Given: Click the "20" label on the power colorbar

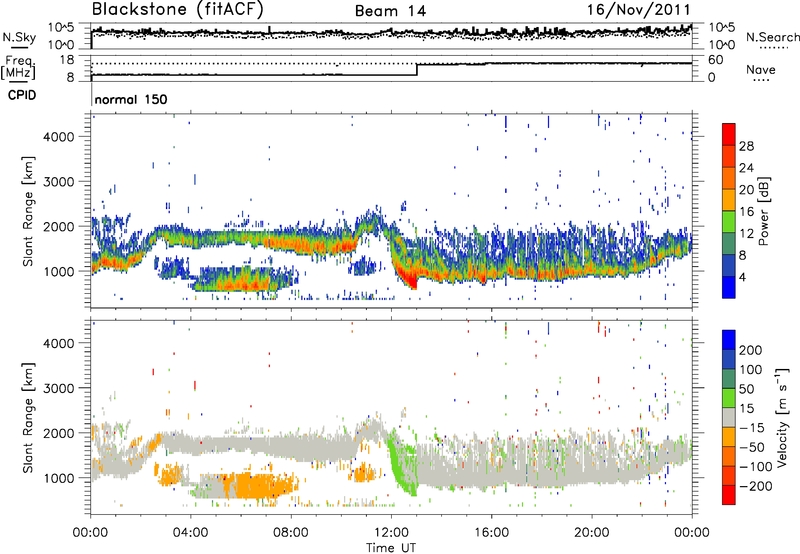Looking at the screenshot, I should (x=746, y=190).
